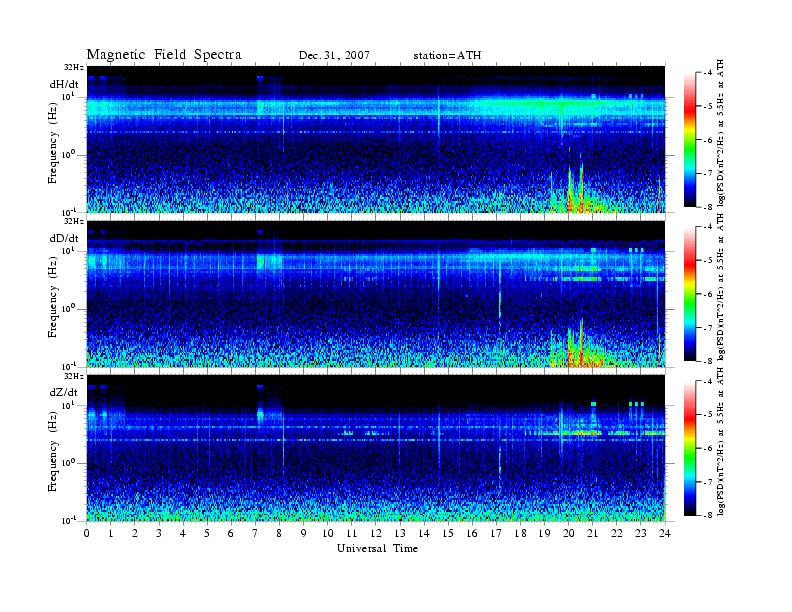
Task: Click the "32Hz" label above the dZ/dt plot
Action: coord(74,376)
